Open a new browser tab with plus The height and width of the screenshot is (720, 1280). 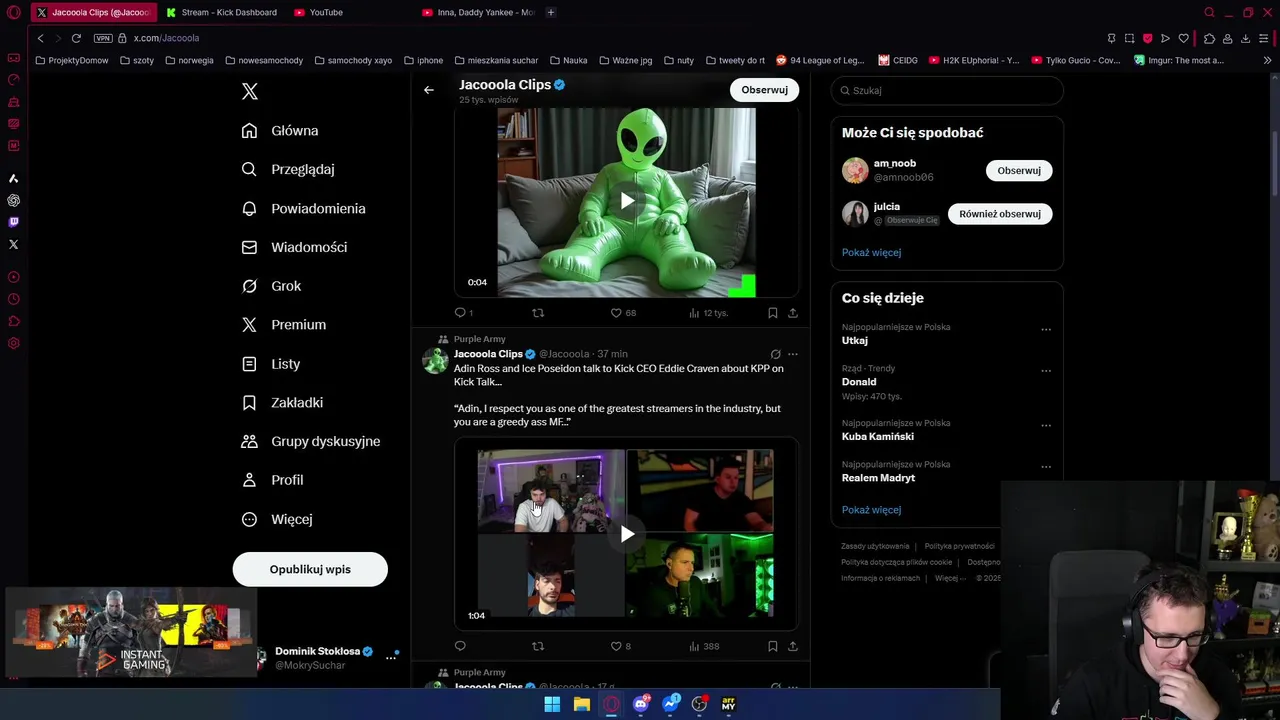(551, 12)
